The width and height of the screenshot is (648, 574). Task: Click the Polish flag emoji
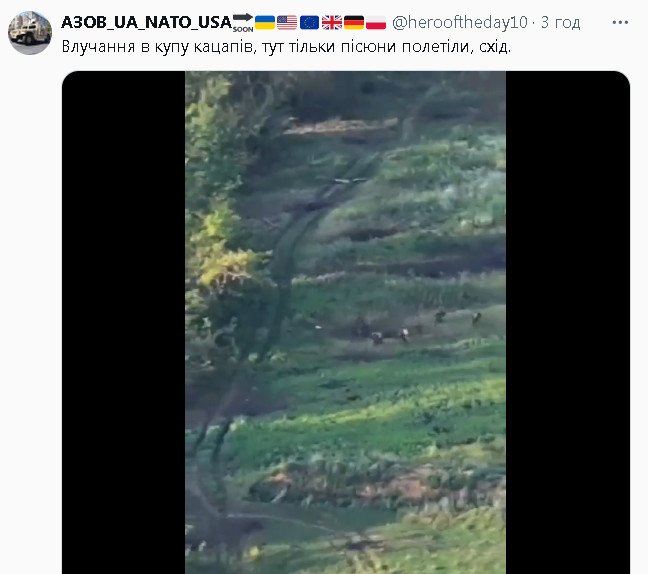pos(376,22)
